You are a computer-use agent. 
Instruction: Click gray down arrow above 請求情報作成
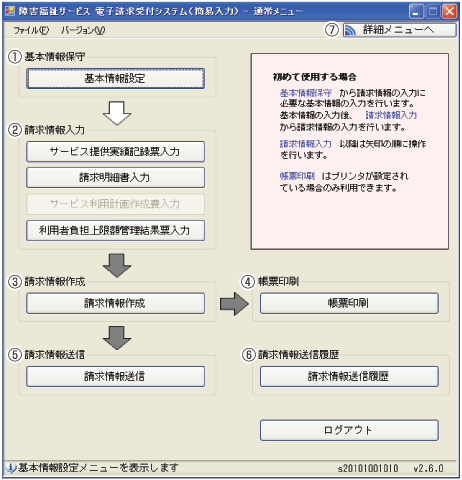point(117,265)
